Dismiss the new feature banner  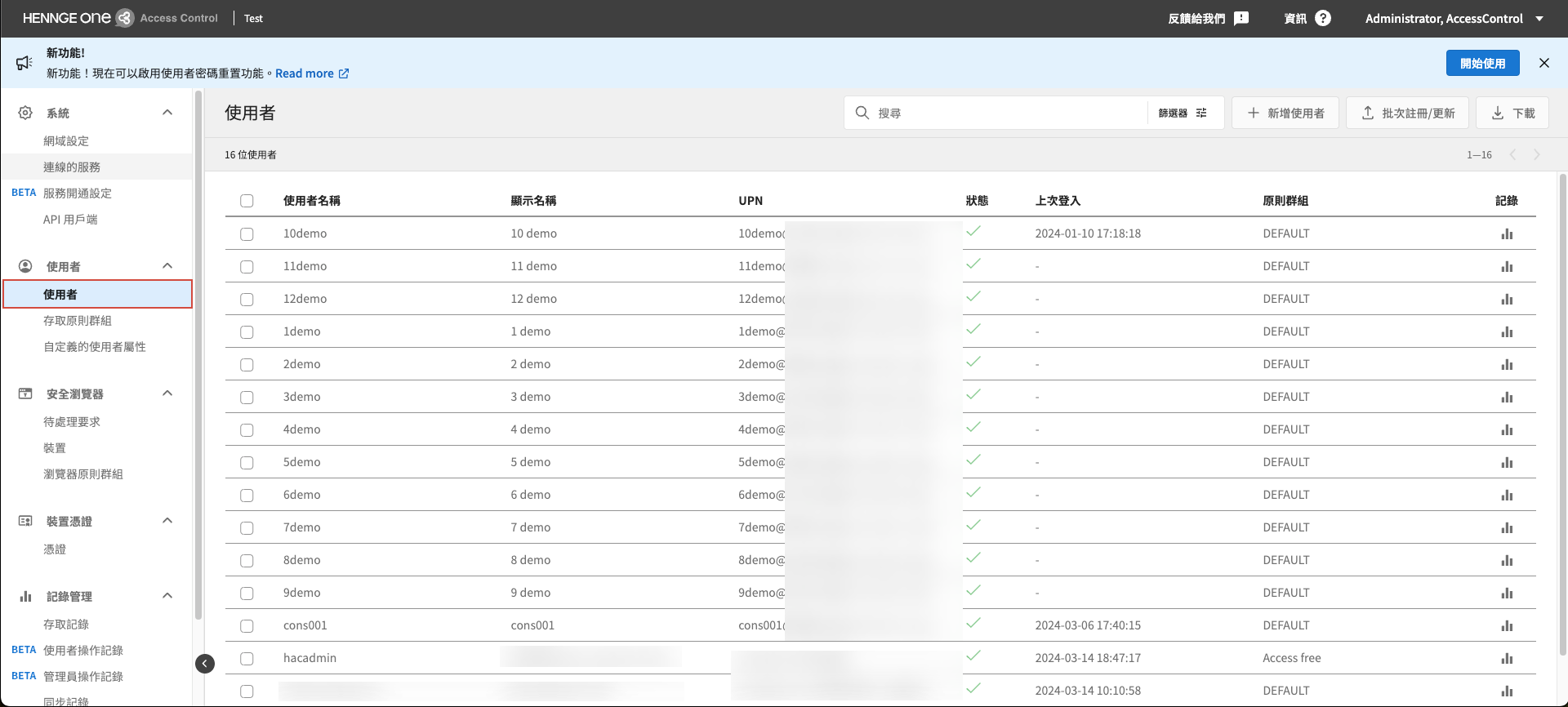[1543, 63]
